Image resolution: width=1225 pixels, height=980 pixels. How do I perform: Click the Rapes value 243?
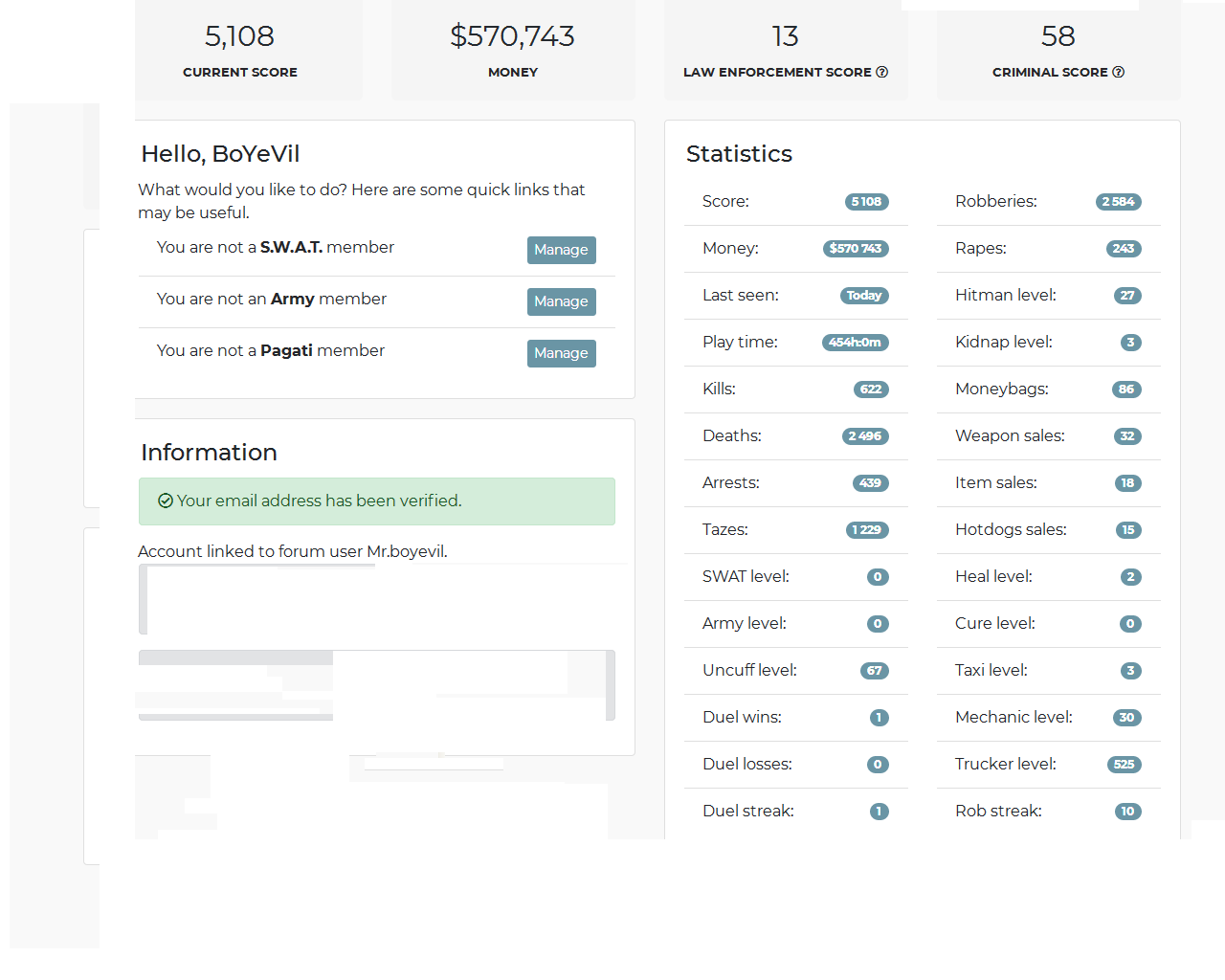pyautogui.click(x=1124, y=249)
